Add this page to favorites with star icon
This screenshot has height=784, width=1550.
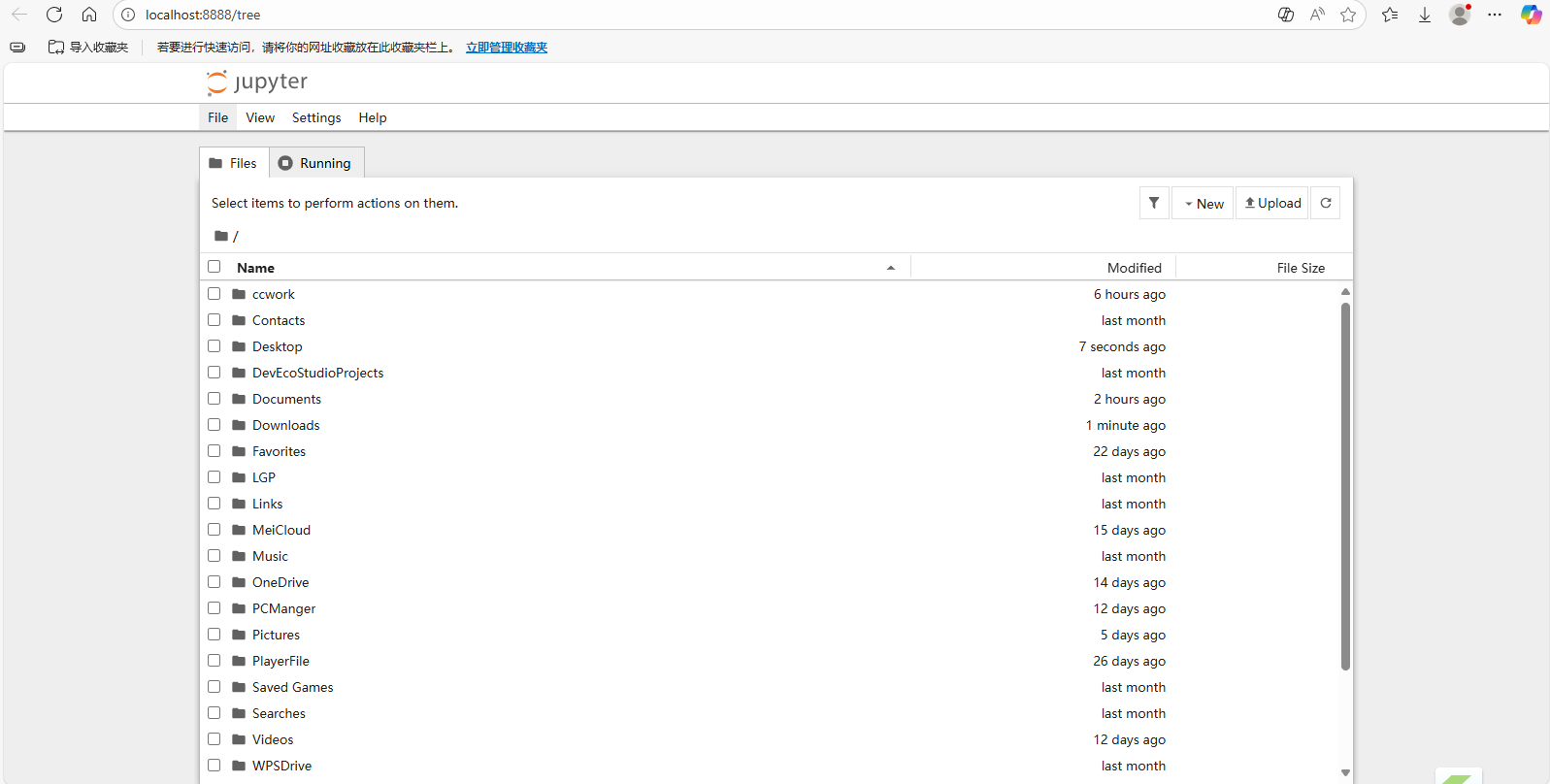click(x=1348, y=15)
